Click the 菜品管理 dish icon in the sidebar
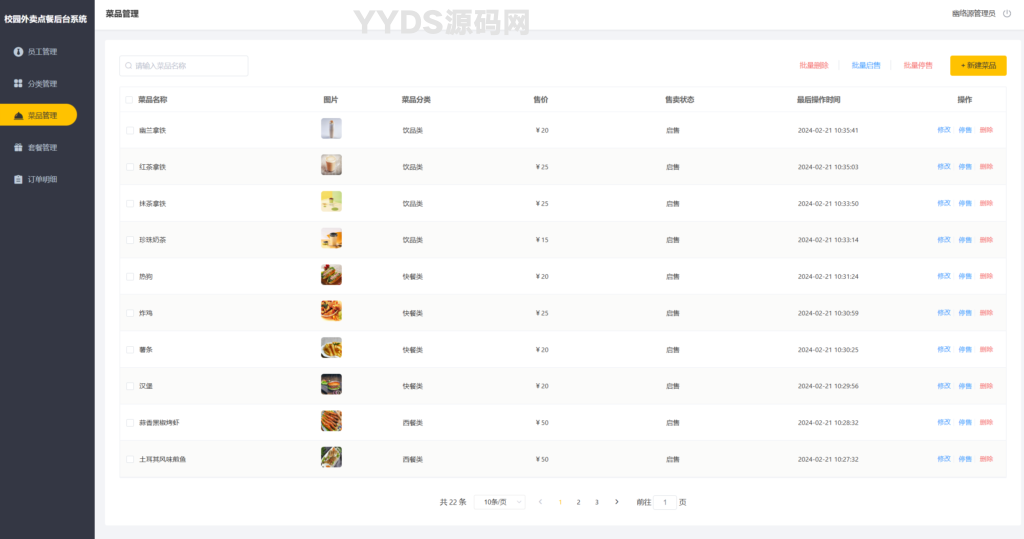This screenshot has width=1024, height=539. (x=18, y=115)
